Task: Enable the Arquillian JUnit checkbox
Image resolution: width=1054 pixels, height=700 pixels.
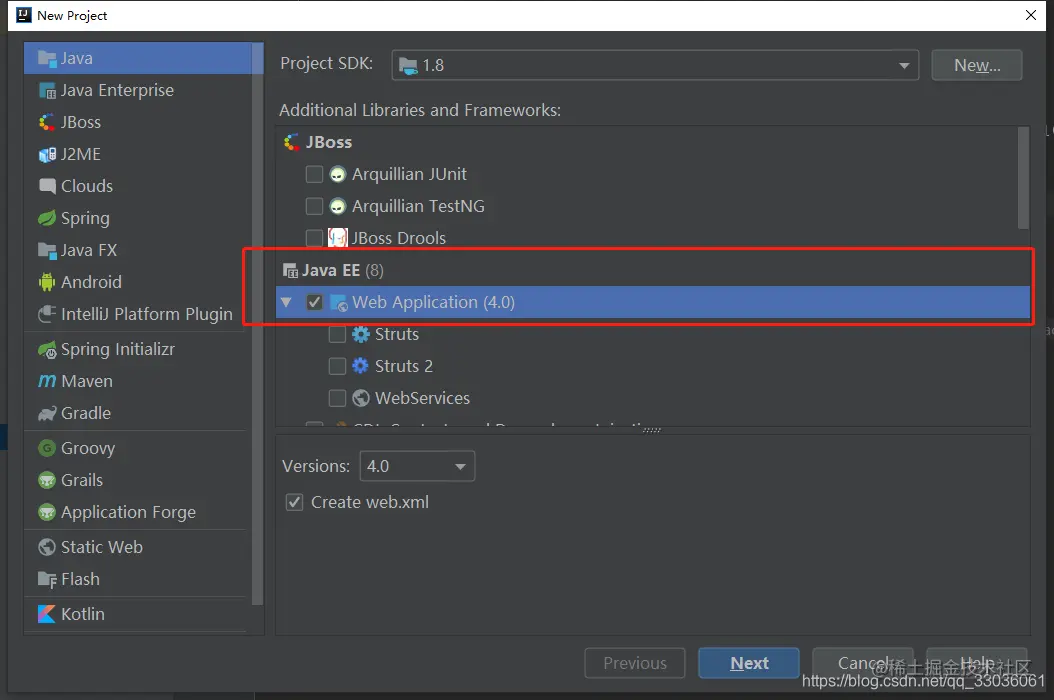Action: point(314,175)
